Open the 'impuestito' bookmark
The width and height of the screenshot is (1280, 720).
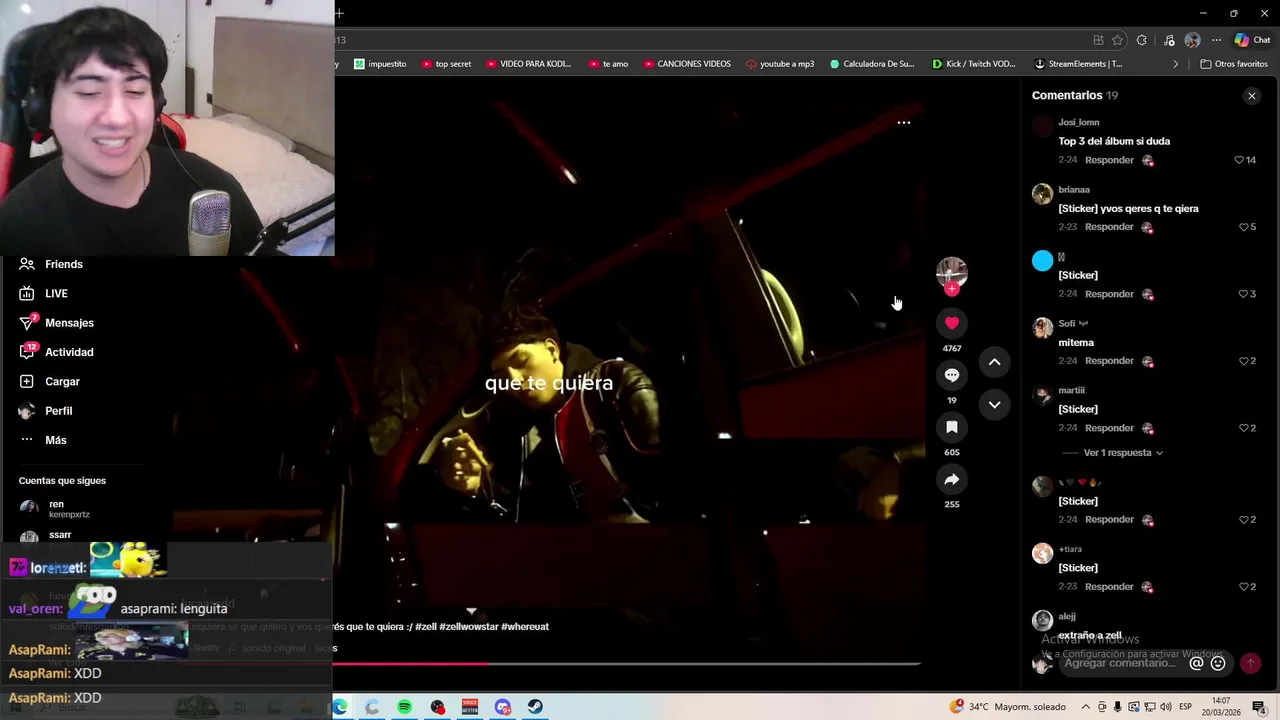[x=380, y=64]
